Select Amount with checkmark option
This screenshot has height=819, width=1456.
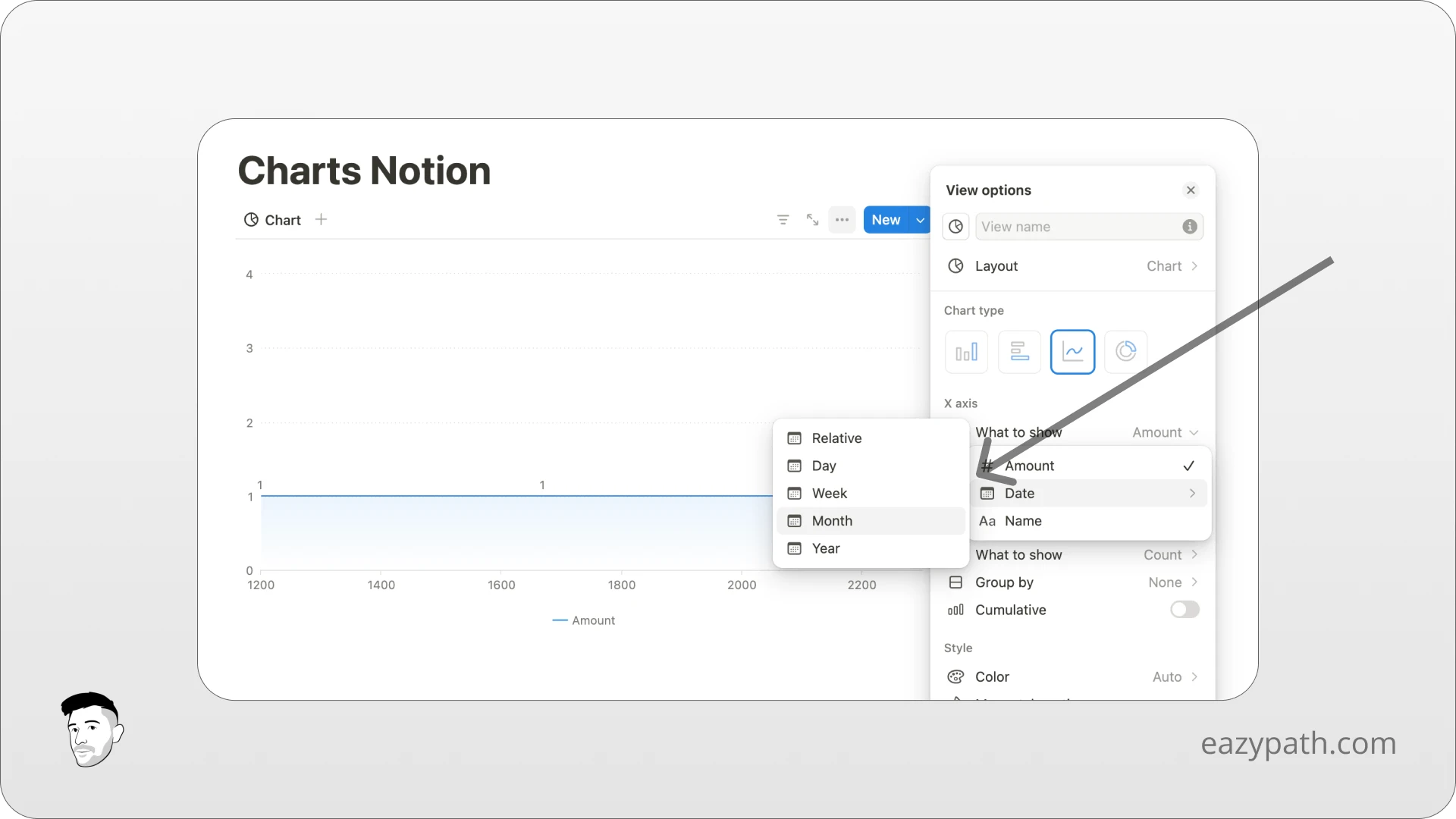(1086, 465)
